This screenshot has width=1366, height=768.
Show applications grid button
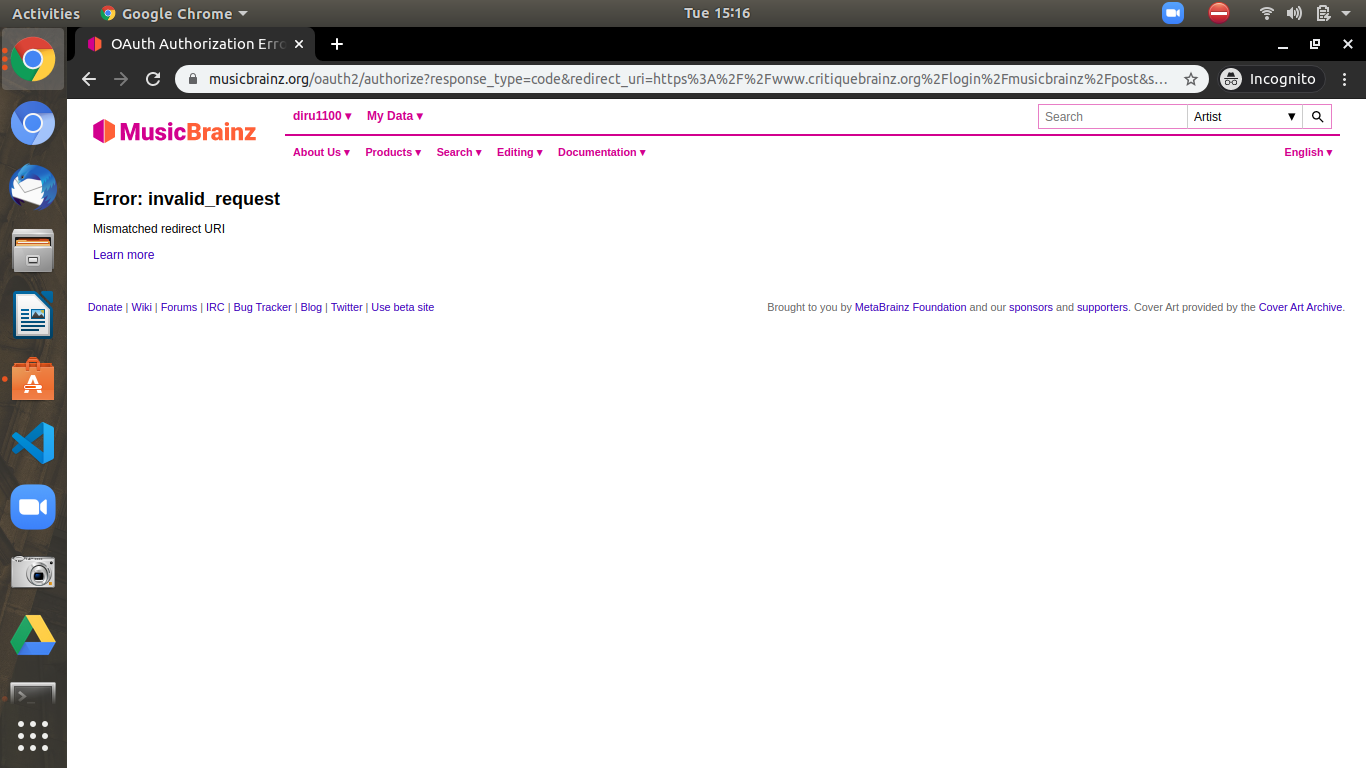click(33, 736)
